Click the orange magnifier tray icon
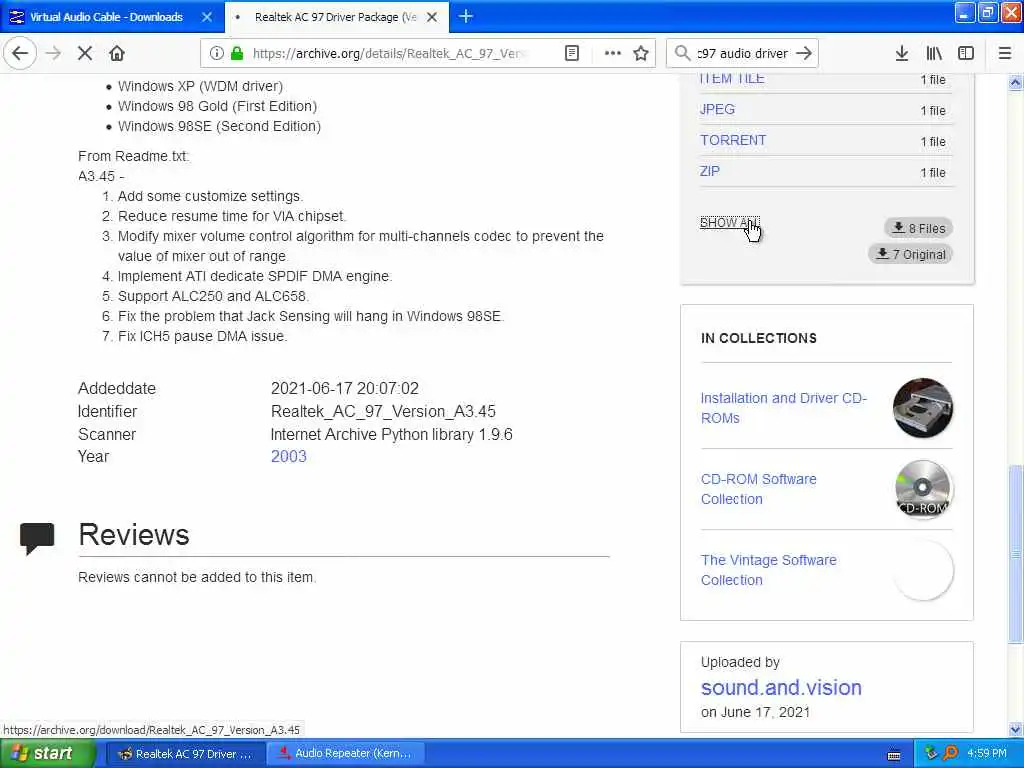The height and width of the screenshot is (768, 1024). pos(950,754)
